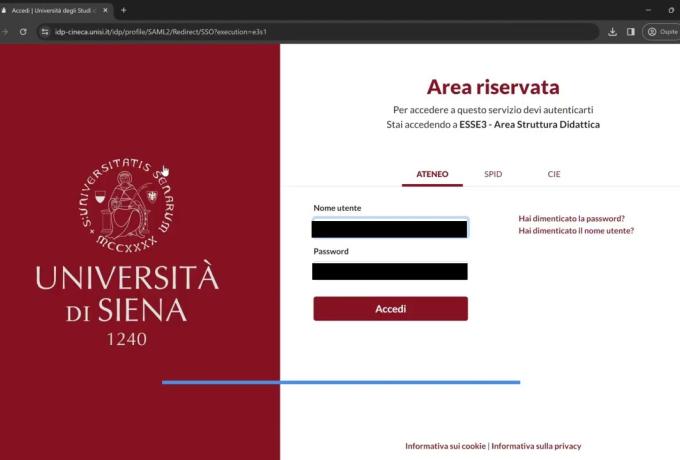Viewport: 680px width, 460px height.
Task: Toggle the browser side panel icon
Action: point(631,32)
